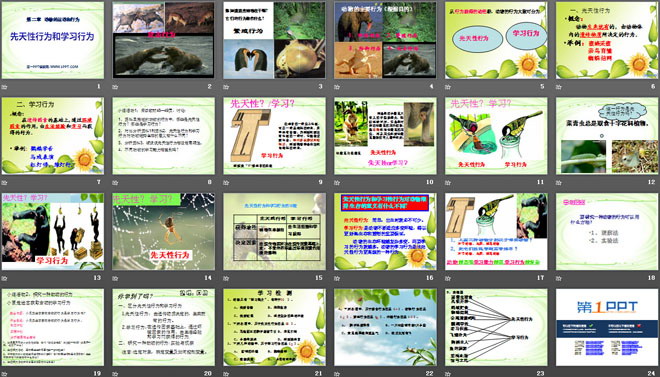660x377 pixels.
Task: Select slide 3 with the penguins photo
Action: click(x=274, y=40)
